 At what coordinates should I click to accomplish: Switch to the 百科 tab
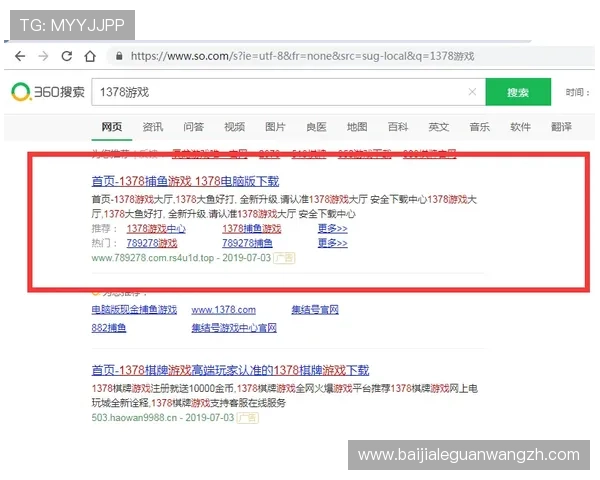[398, 127]
